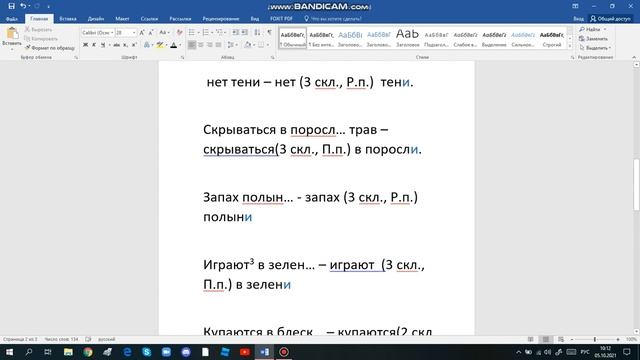Switch to the Вставка tab
This screenshot has height=360, width=640.
[x=68, y=19]
